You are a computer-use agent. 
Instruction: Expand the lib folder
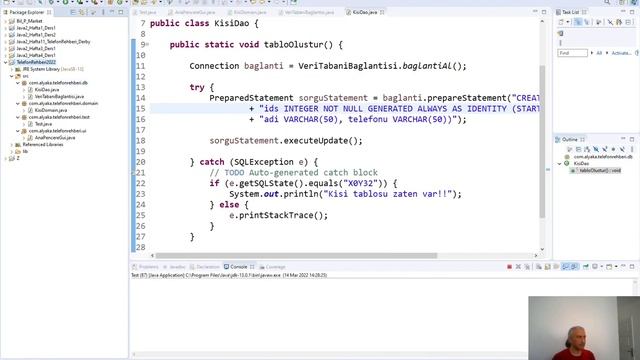[x=12, y=151]
